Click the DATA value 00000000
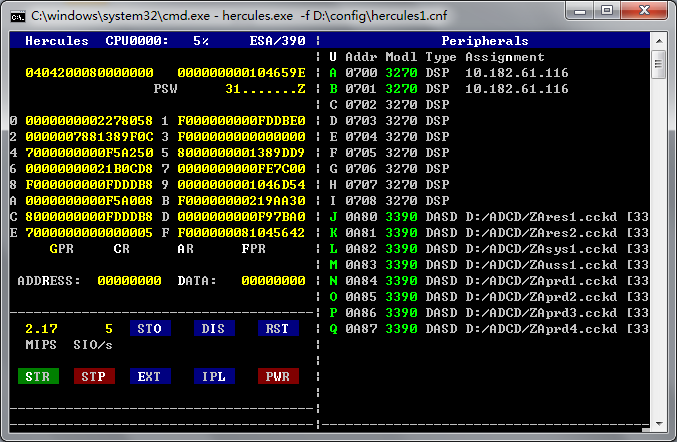677x442 pixels. [273, 281]
